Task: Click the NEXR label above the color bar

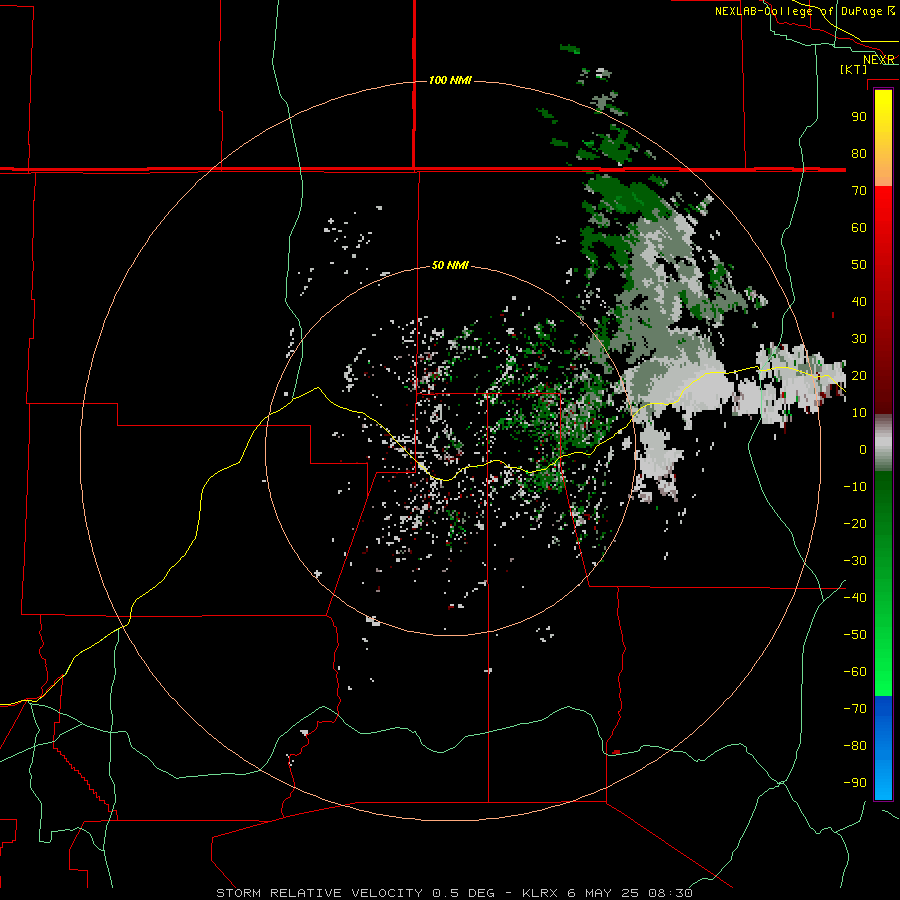Action: 879,60
